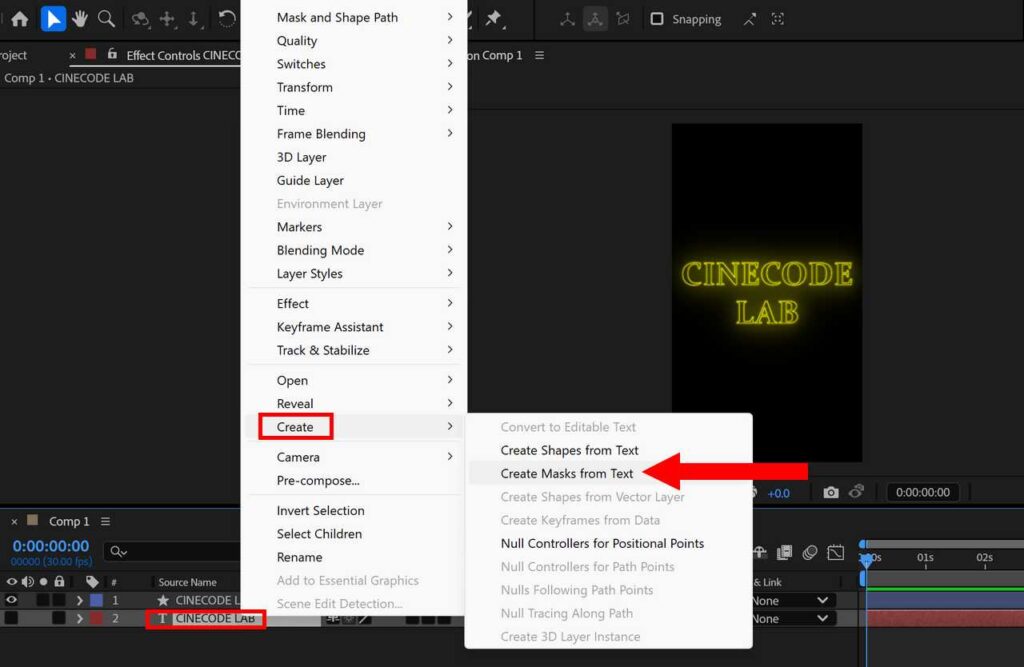Screen dimensions: 1024x667
Task: Open the Graph Editor icon
Action: (836, 553)
